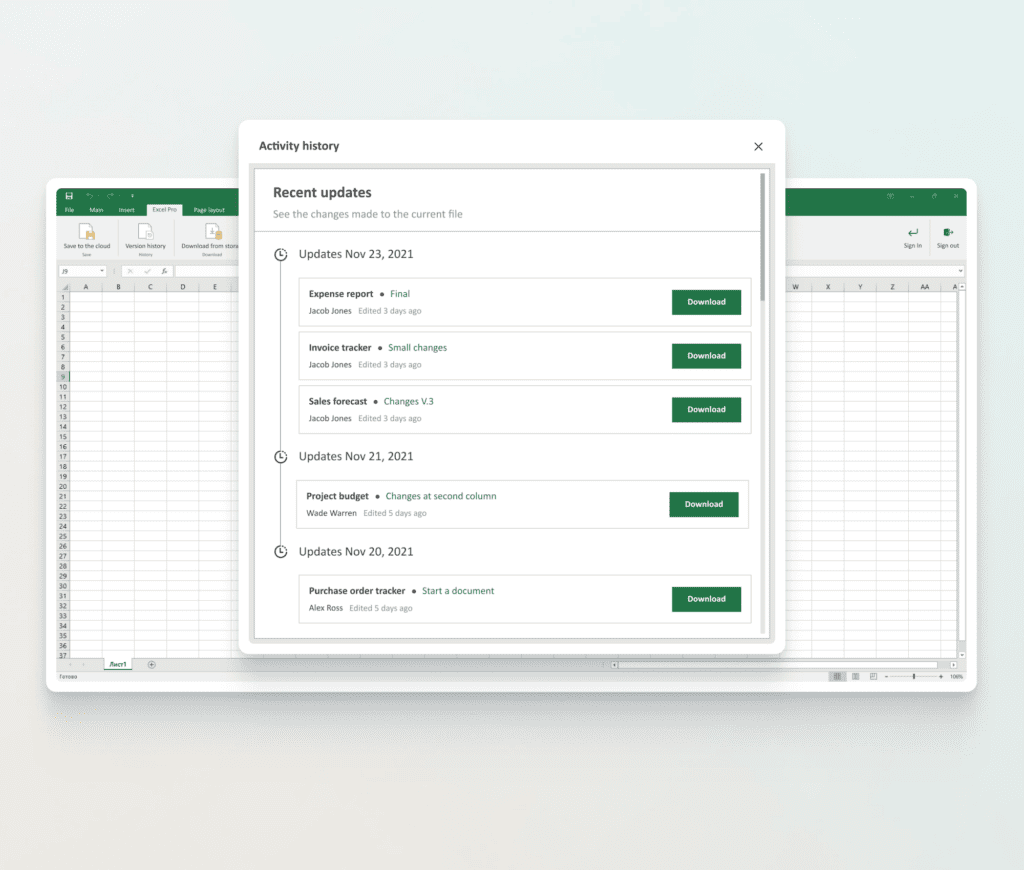Select the Normal view icon in status bar

pyautogui.click(x=837, y=676)
